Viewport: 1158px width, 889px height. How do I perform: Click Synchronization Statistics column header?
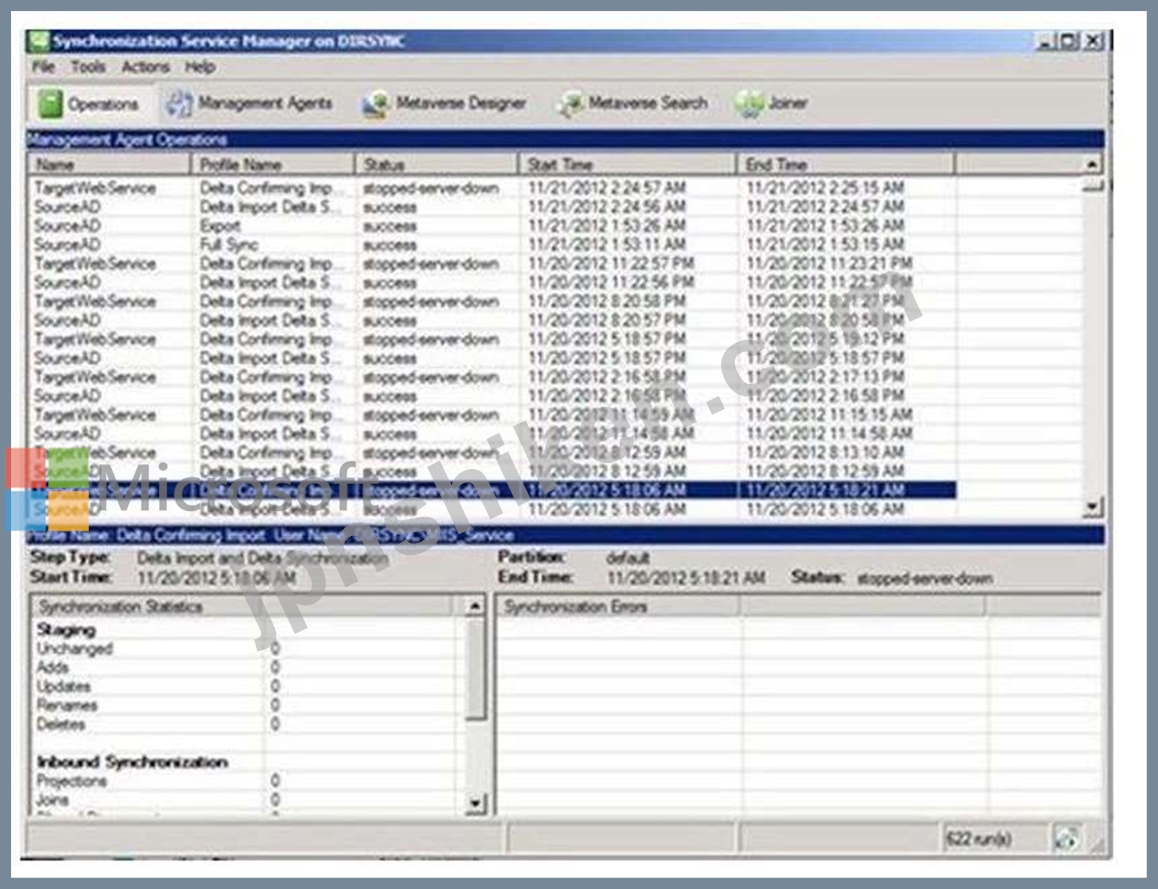point(241,607)
